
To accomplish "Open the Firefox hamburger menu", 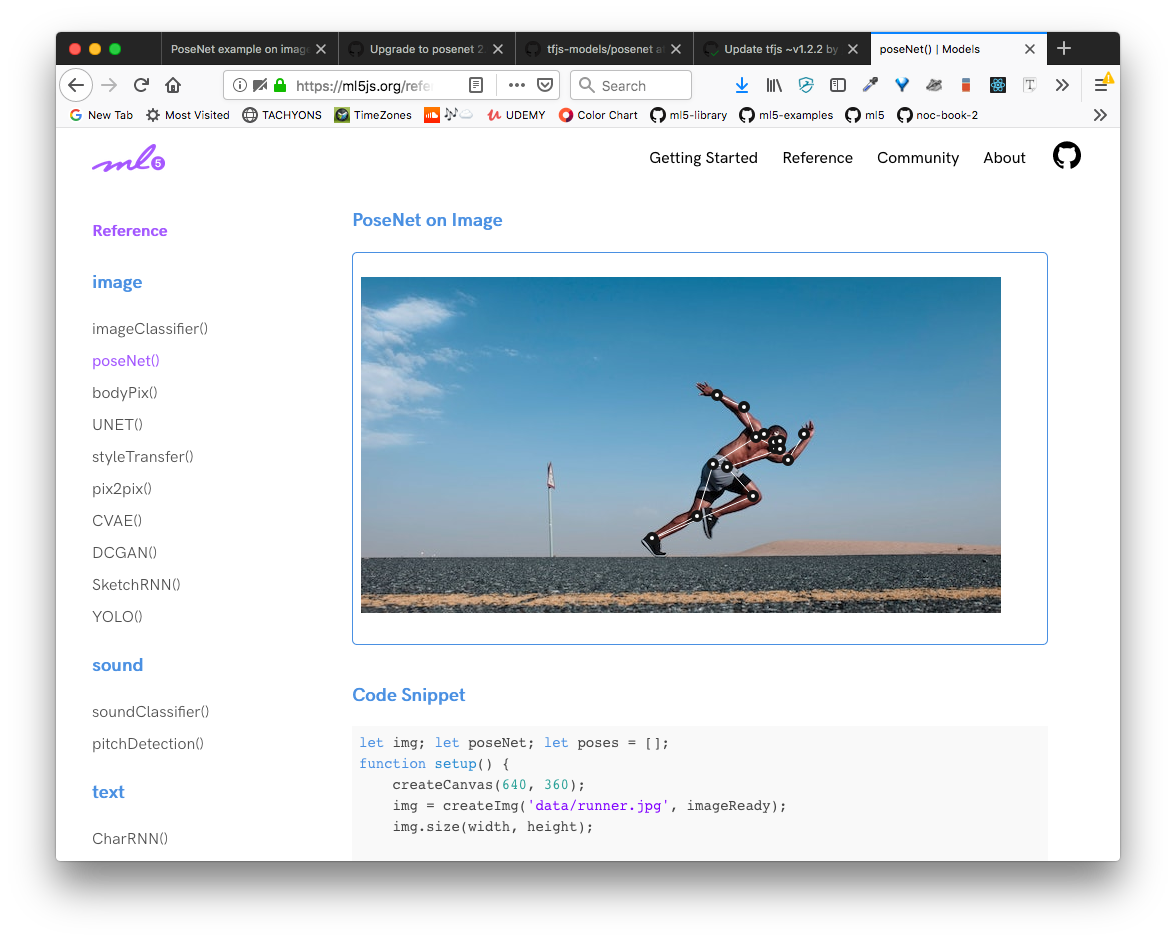I will [1102, 85].
